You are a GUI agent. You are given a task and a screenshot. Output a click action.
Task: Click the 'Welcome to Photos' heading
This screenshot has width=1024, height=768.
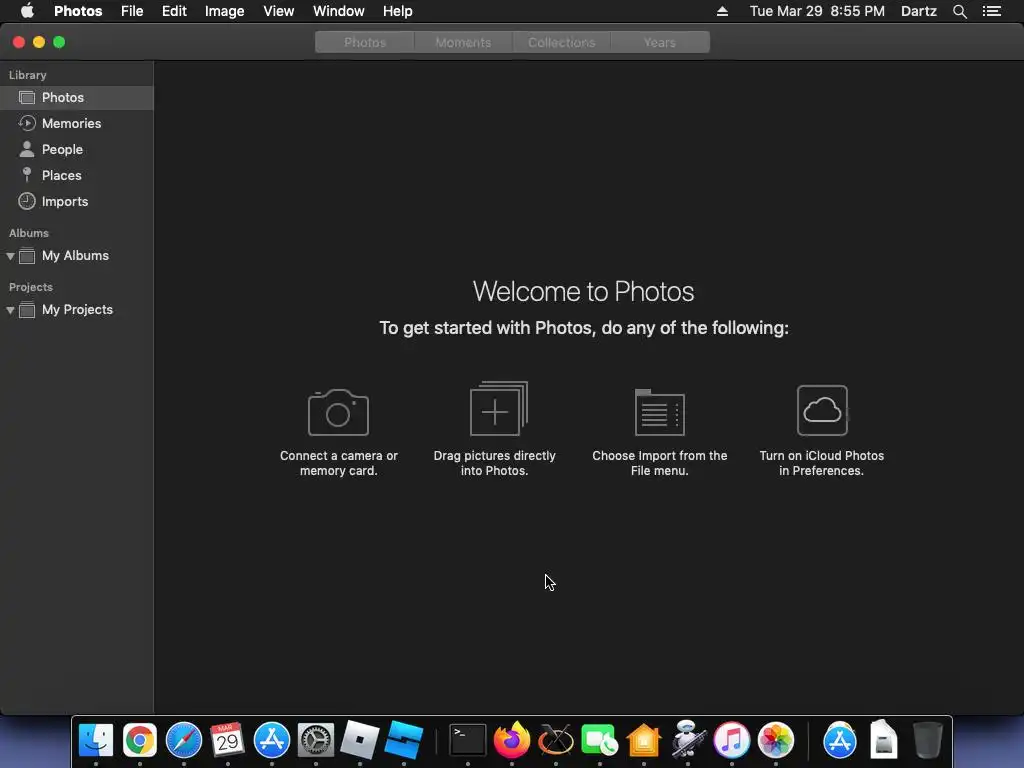click(583, 291)
